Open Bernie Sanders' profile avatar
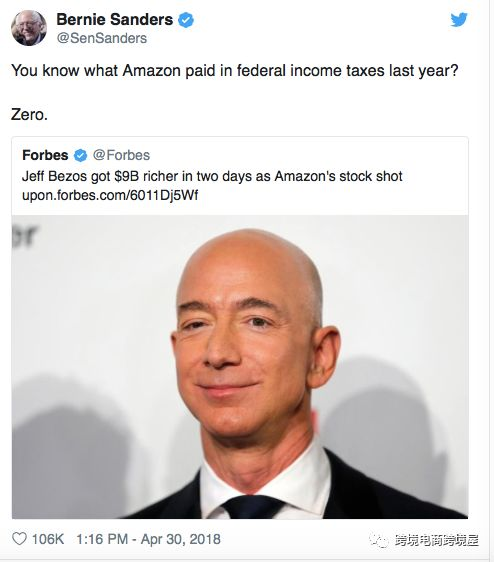Screen dimensions: 494x562 pyautogui.click(x=29, y=28)
